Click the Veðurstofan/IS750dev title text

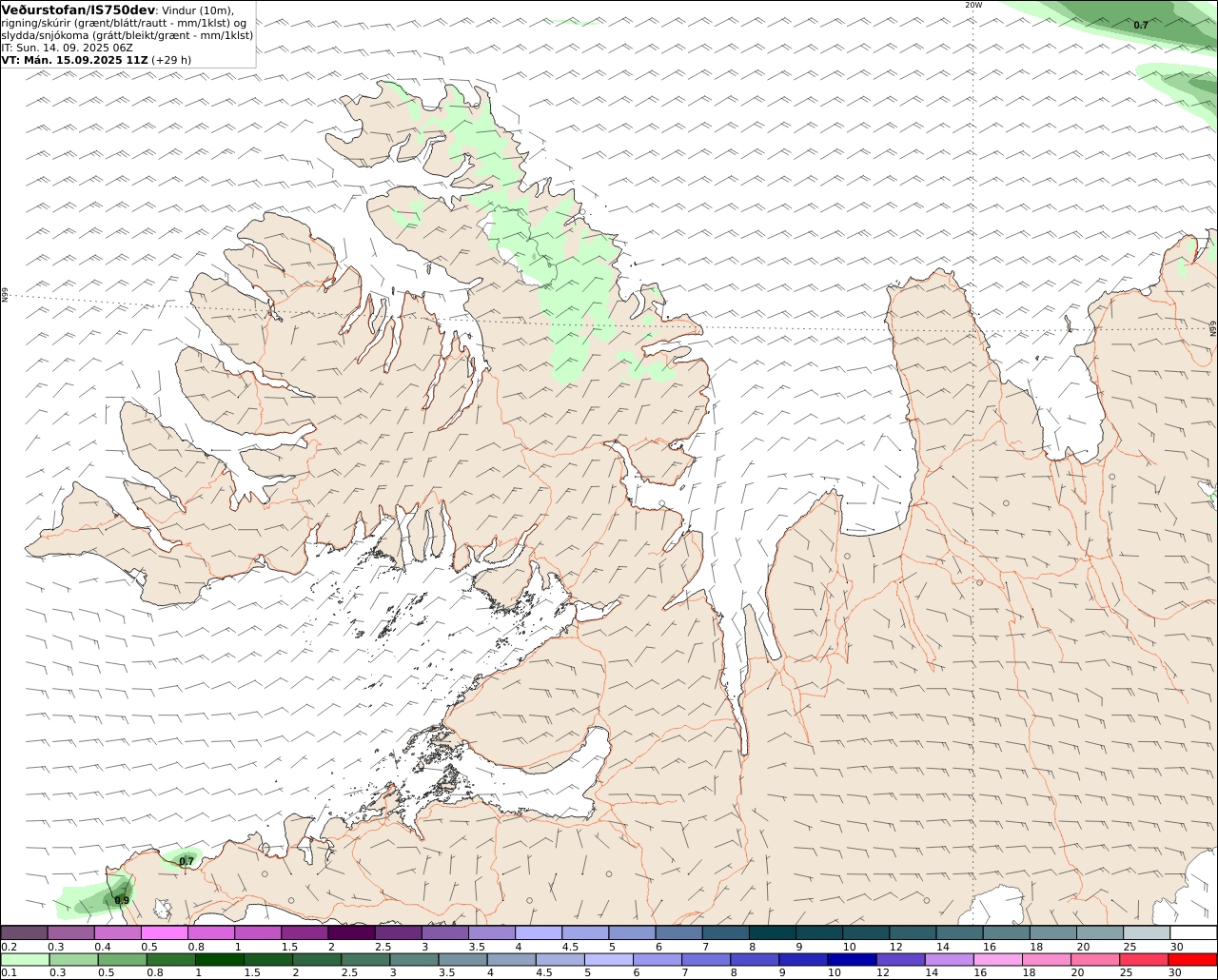coord(78,10)
